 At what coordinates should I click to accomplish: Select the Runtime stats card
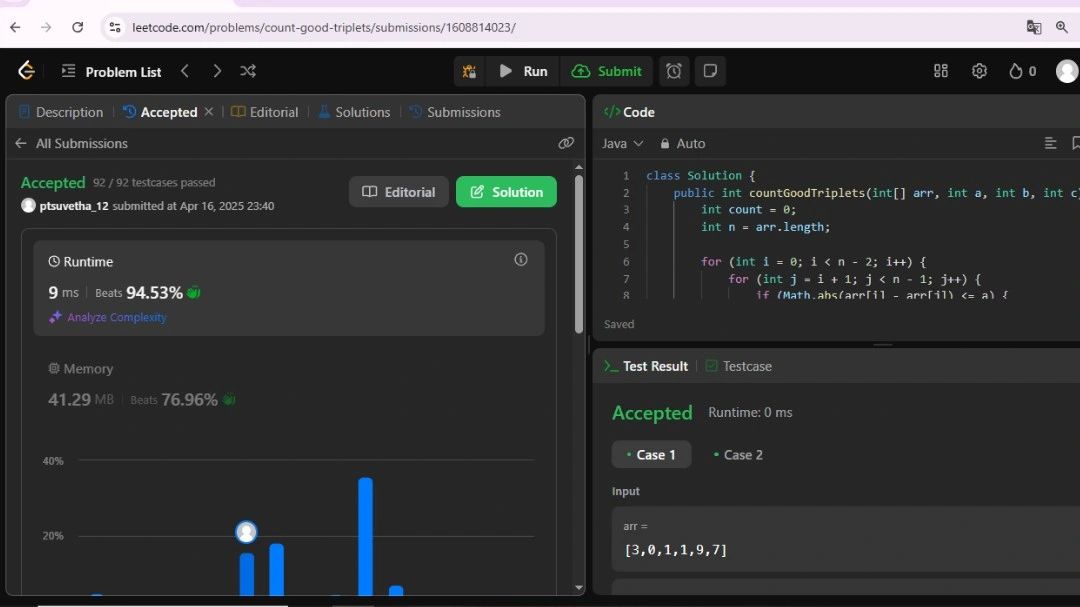(289, 287)
